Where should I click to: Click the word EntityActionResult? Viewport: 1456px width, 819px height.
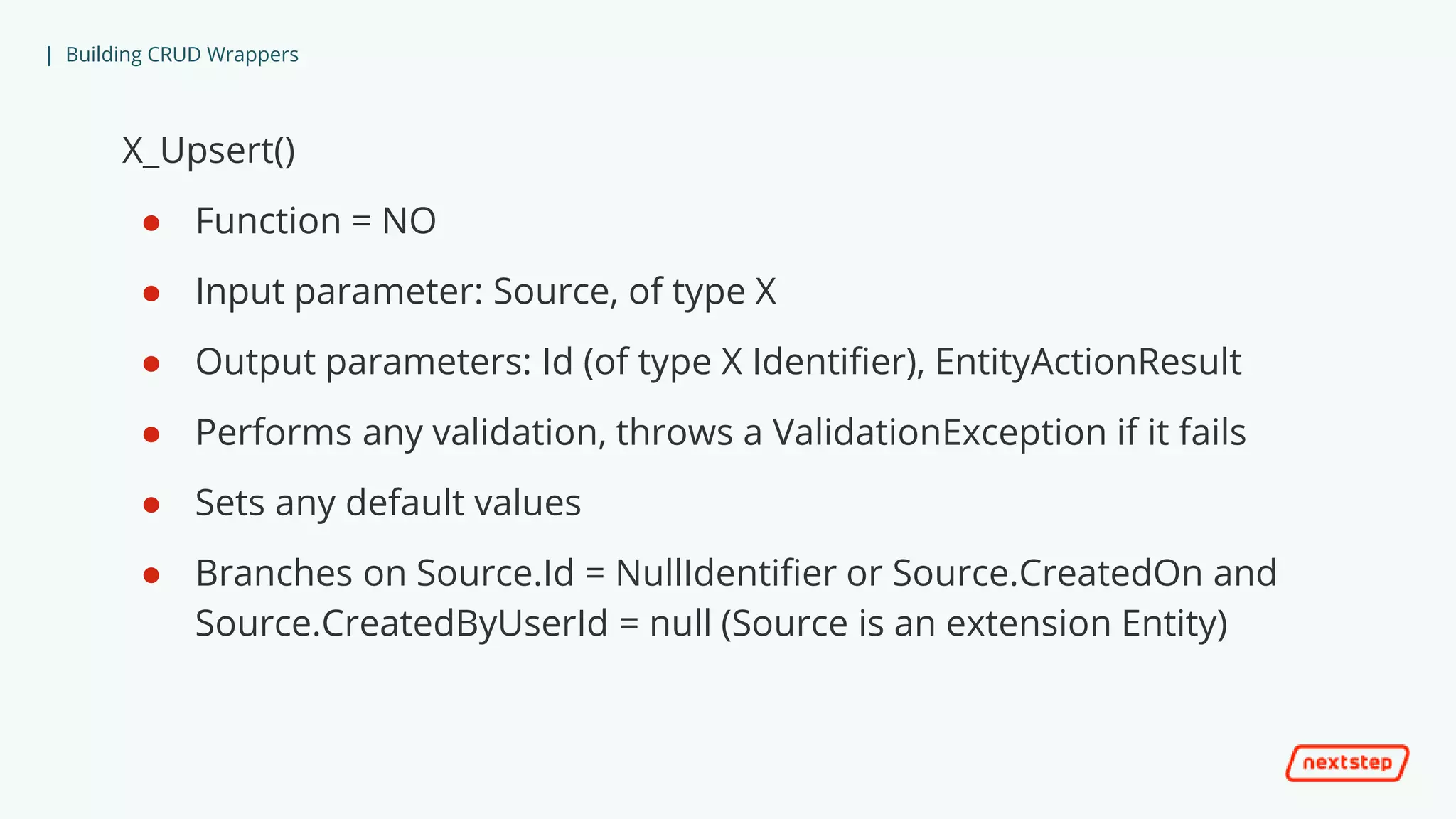1088,362
